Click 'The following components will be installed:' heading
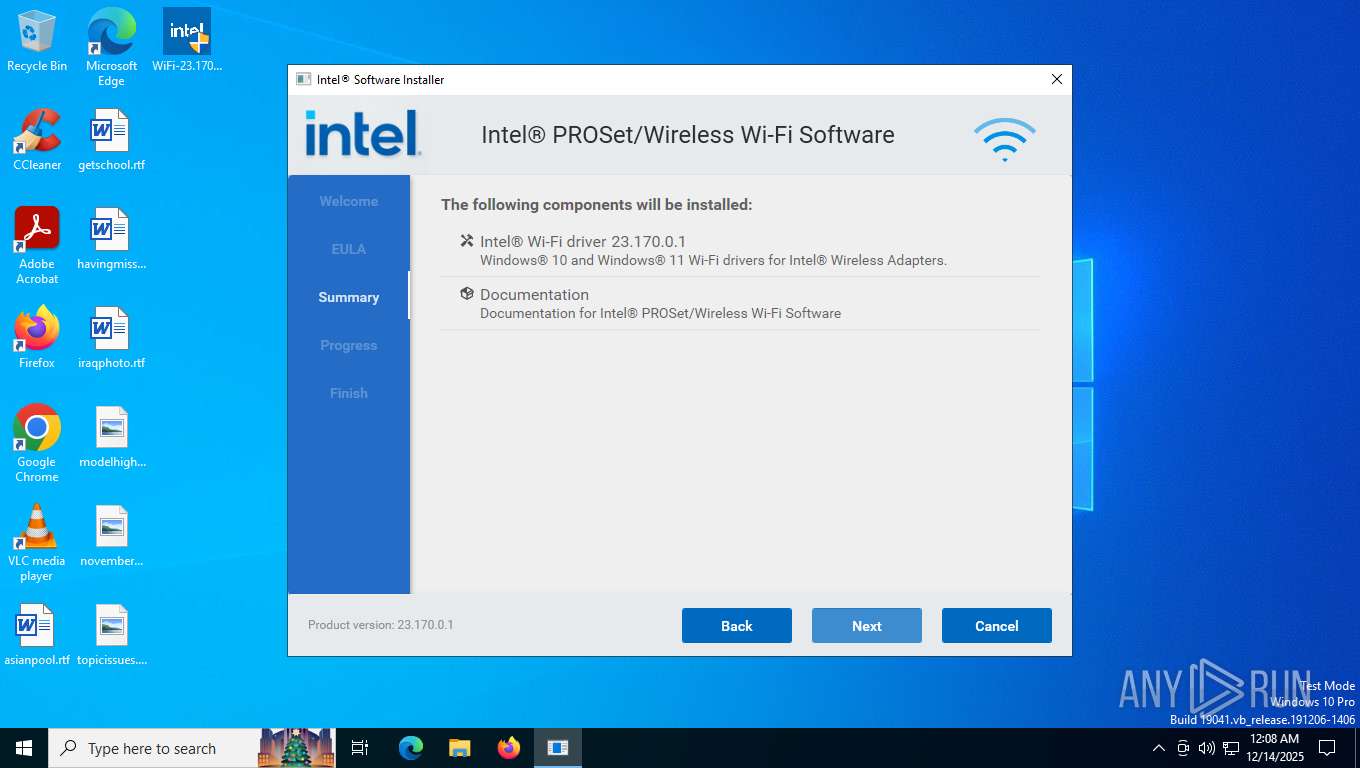The image size is (1360, 768). tap(596, 205)
